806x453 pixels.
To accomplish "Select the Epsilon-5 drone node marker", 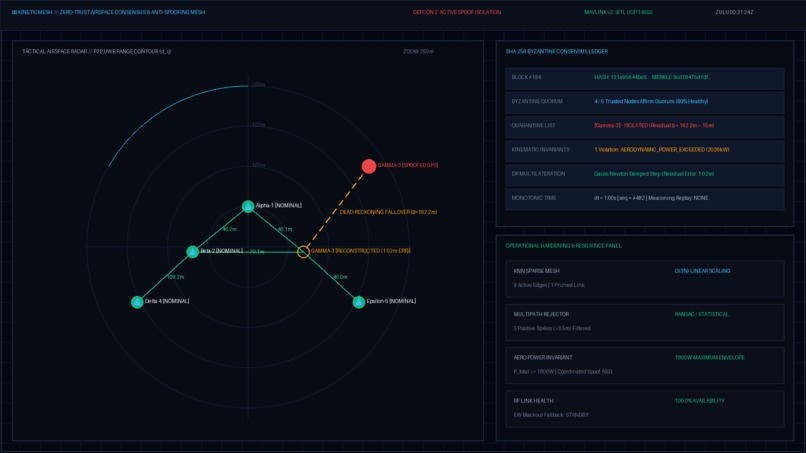I will 359,302.
